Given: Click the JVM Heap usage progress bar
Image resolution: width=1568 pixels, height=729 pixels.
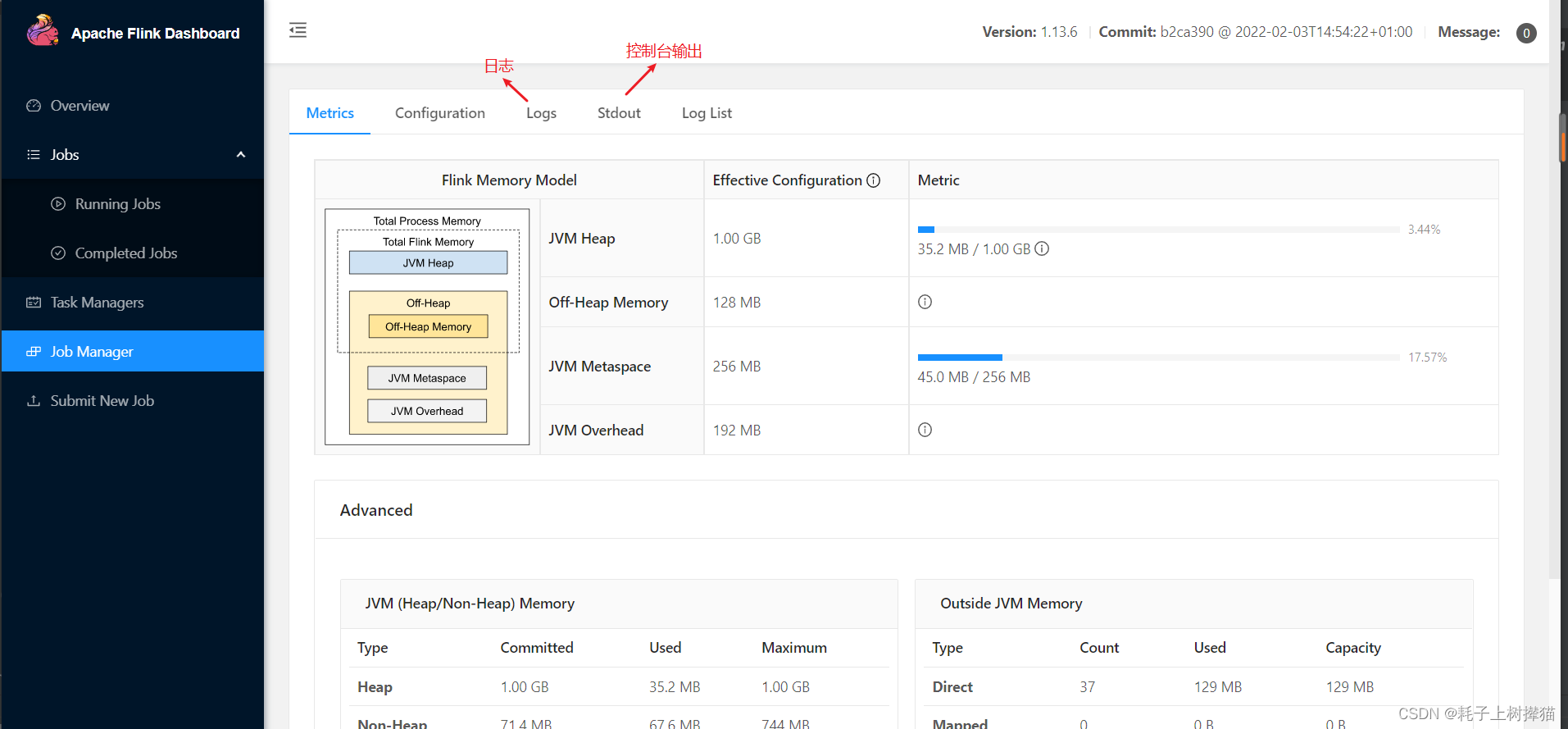Looking at the screenshot, I should click(x=1158, y=230).
